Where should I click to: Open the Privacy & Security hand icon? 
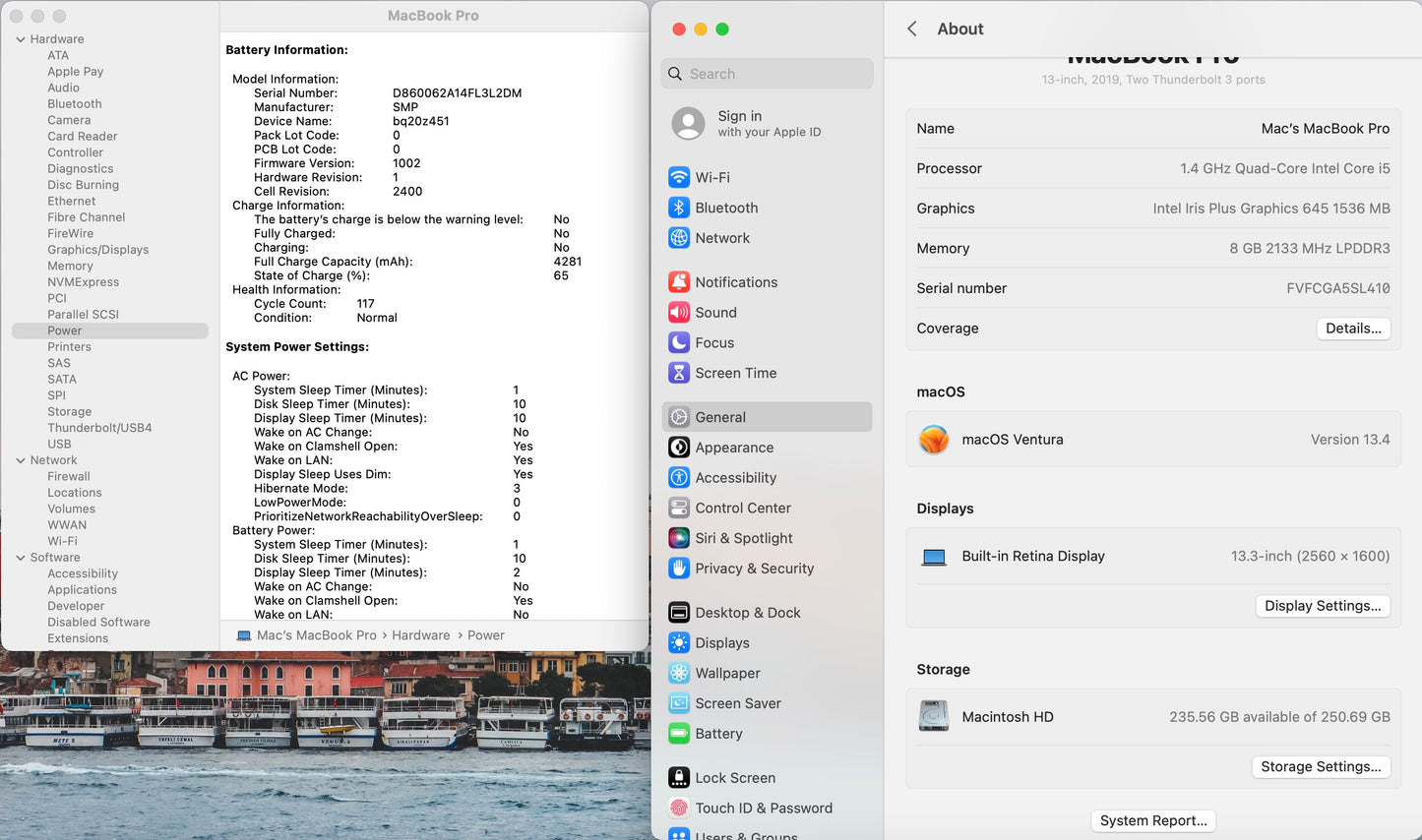pyautogui.click(x=679, y=569)
